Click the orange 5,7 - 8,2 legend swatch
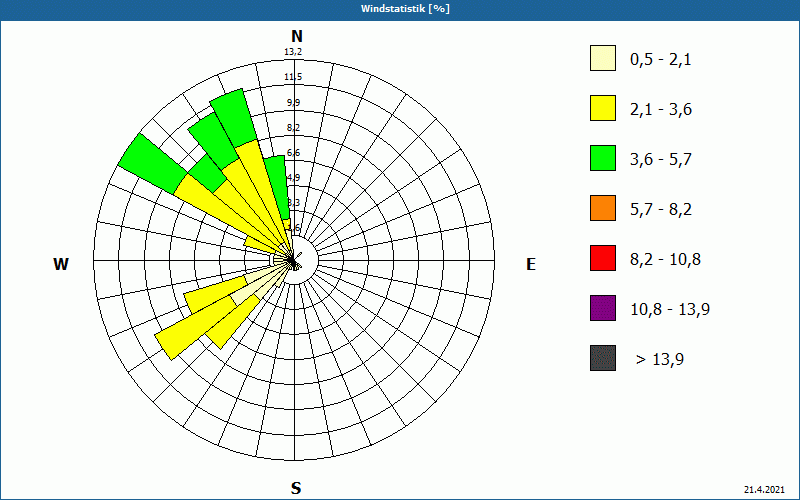Viewport: 800px width, 500px height. tap(603, 208)
